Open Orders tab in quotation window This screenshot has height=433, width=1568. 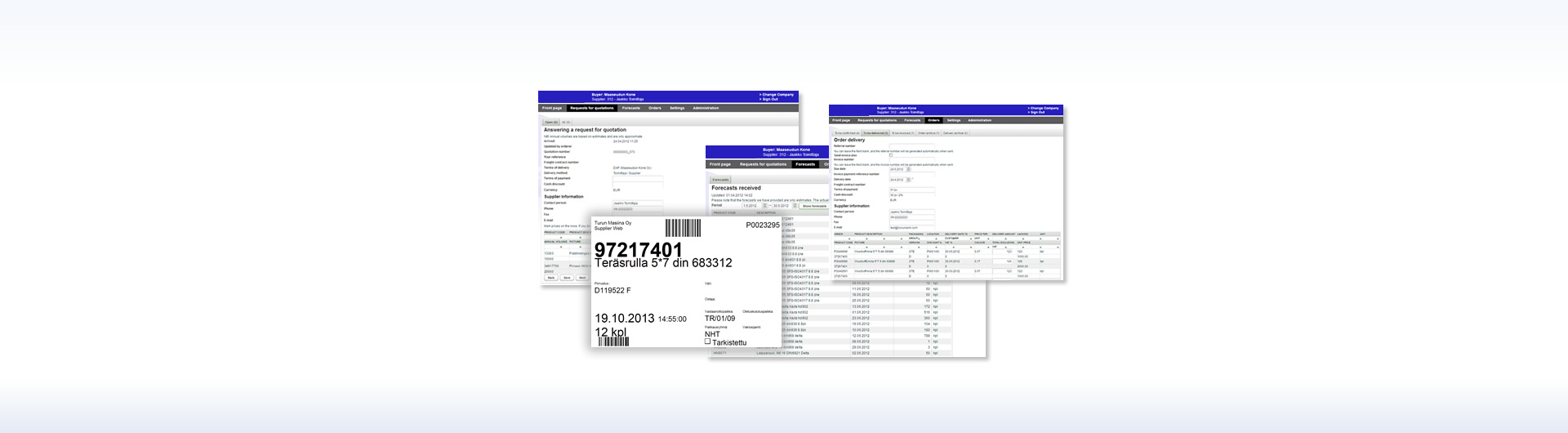tap(655, 108)
